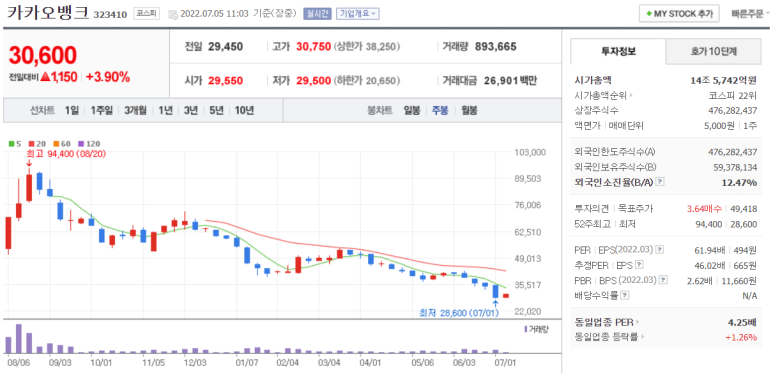Click help icon next to PBR BPS(2022.03)

tap(664, 280)
